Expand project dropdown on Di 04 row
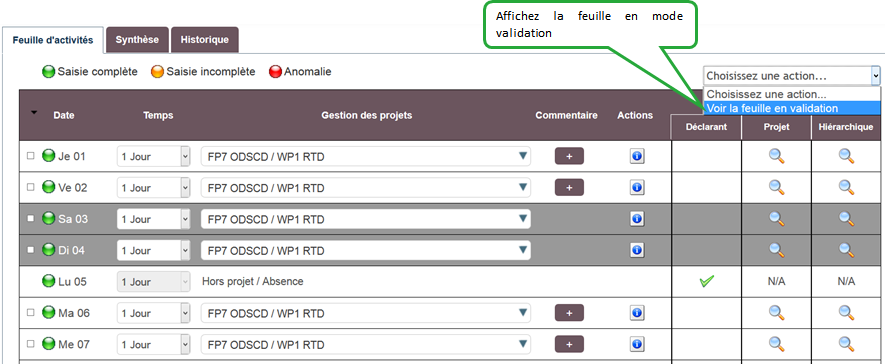Screen dimensions: 885x364 click(366, 250)
